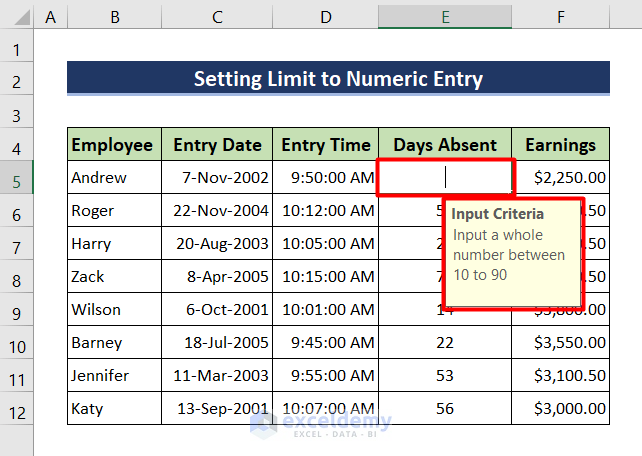Click the Days Absent input cell for Andrew

[445, 178]
